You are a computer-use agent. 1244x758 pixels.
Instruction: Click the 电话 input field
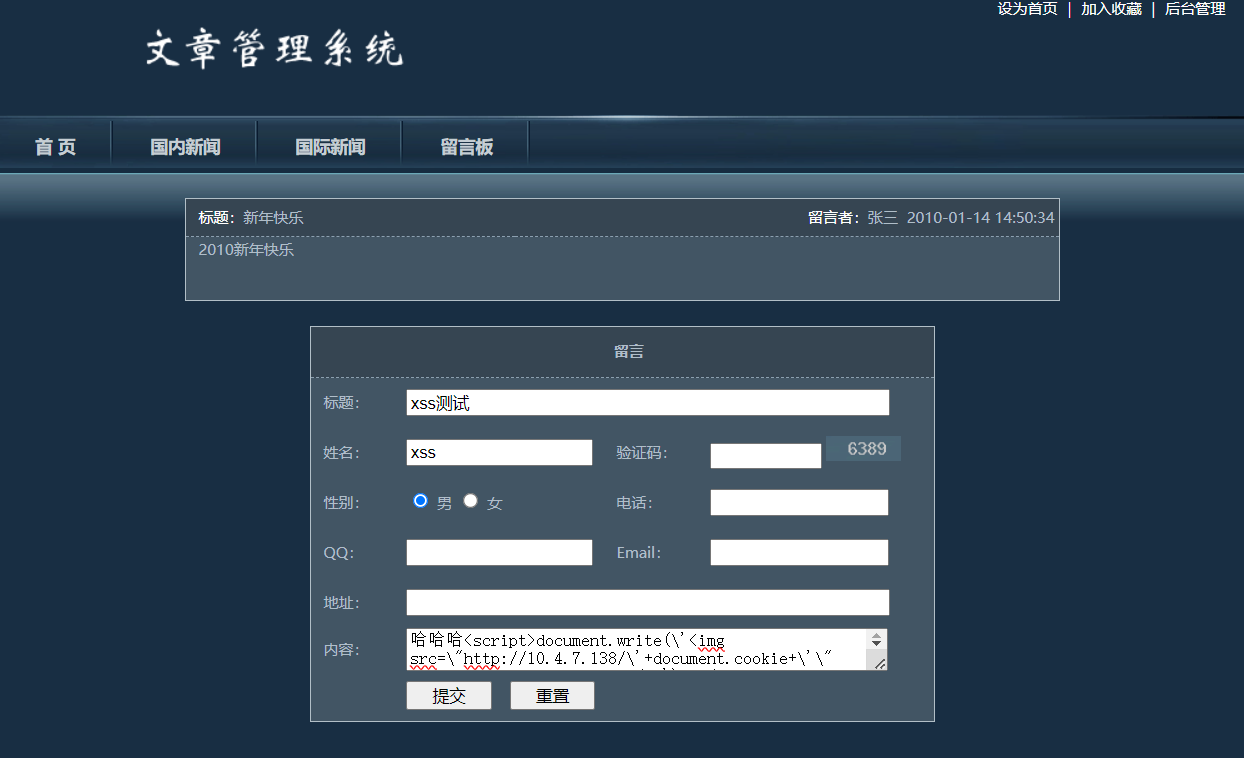coord(799,502)
